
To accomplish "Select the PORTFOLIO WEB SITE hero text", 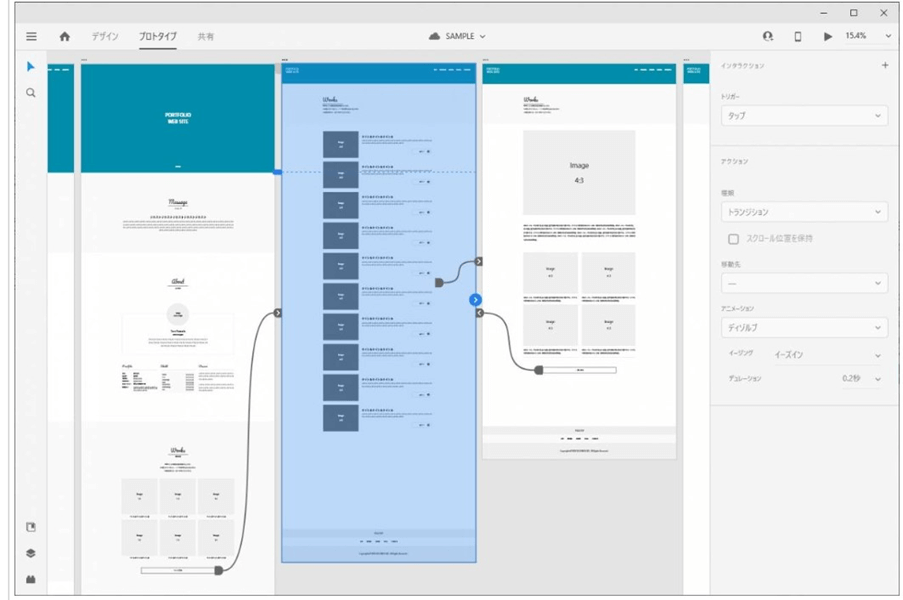I will pyautogui.click(x=178, y=118).
